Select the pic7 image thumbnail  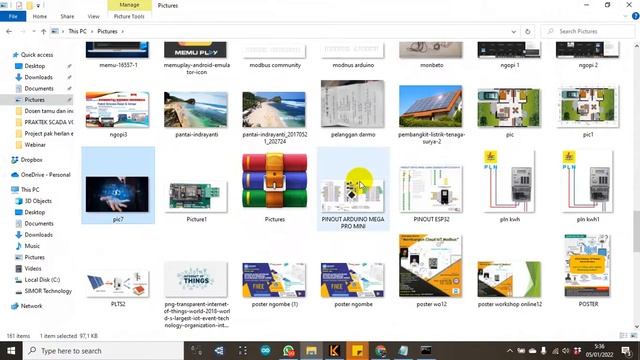(118, 194)
